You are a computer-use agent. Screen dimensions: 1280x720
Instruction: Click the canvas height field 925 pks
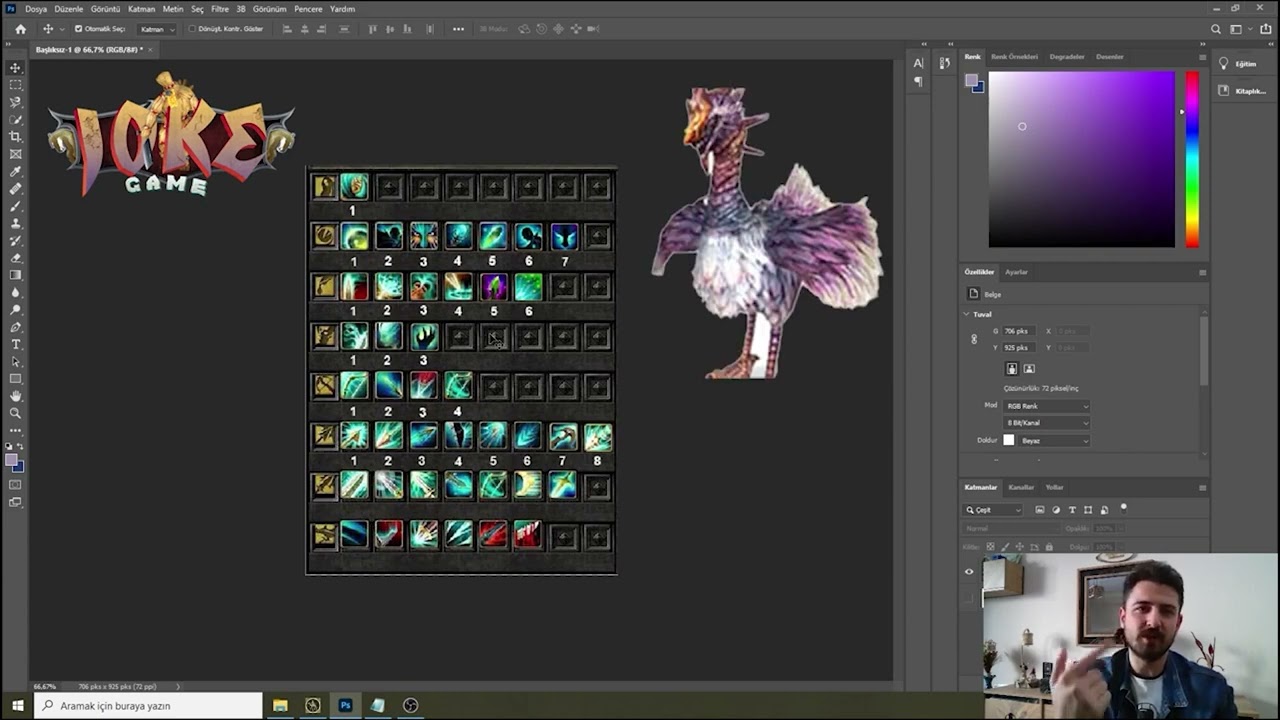click(x=1018, y=348)
